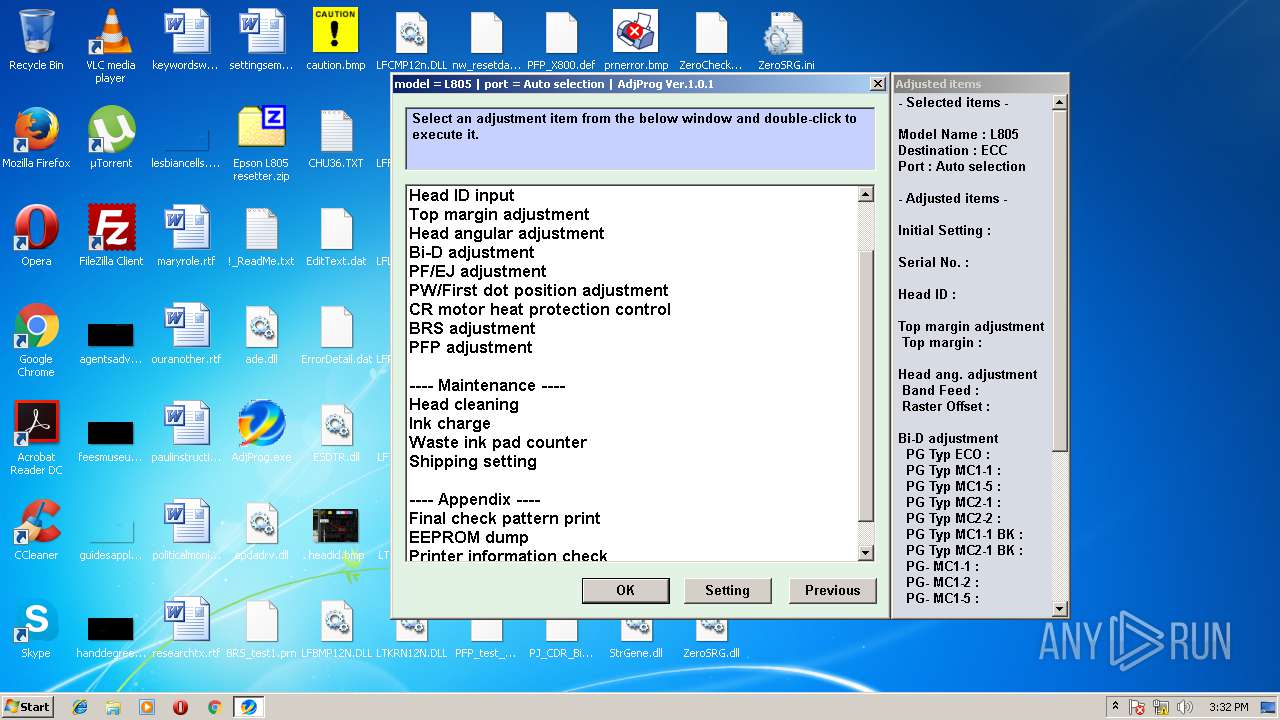The width and height of the screenshot is (1280, 720).
Task: Click the taskbar clock 3:32 PM
Action: 1228,707
